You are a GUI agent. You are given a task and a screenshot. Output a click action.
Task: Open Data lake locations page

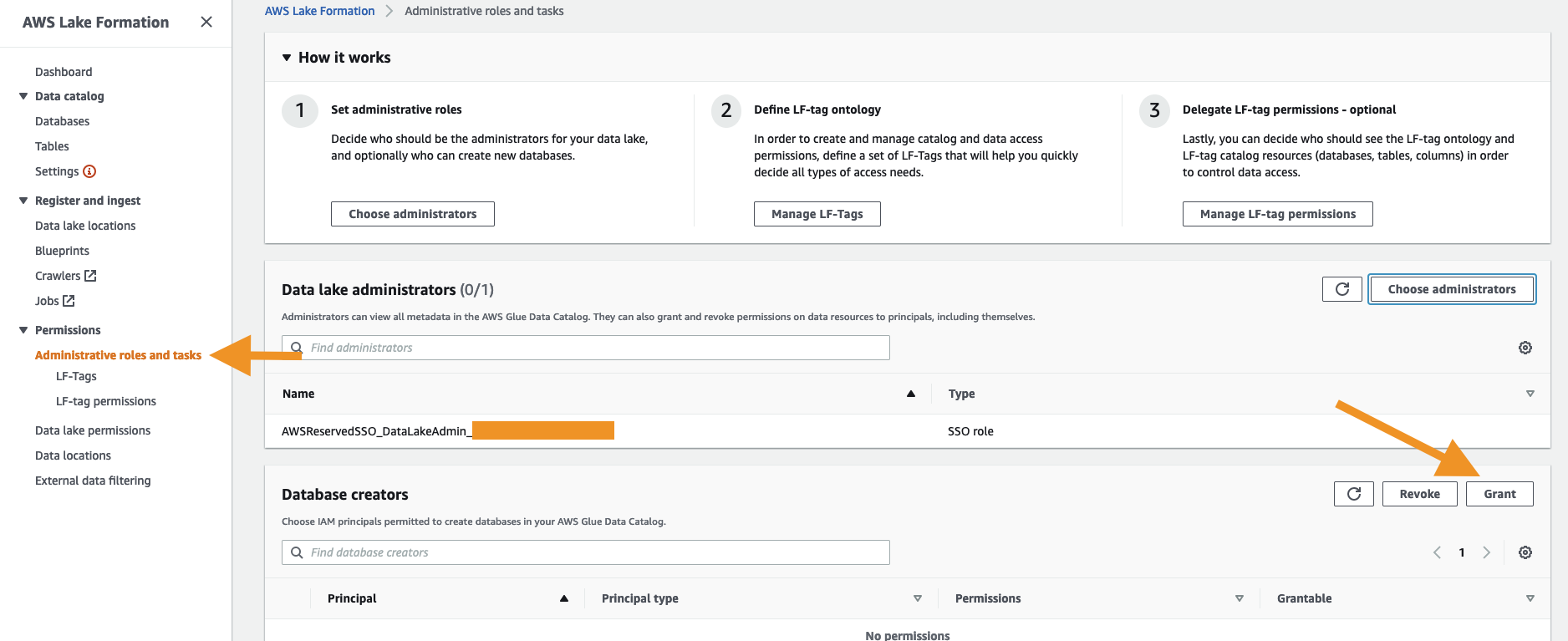[x=85, y=226]
